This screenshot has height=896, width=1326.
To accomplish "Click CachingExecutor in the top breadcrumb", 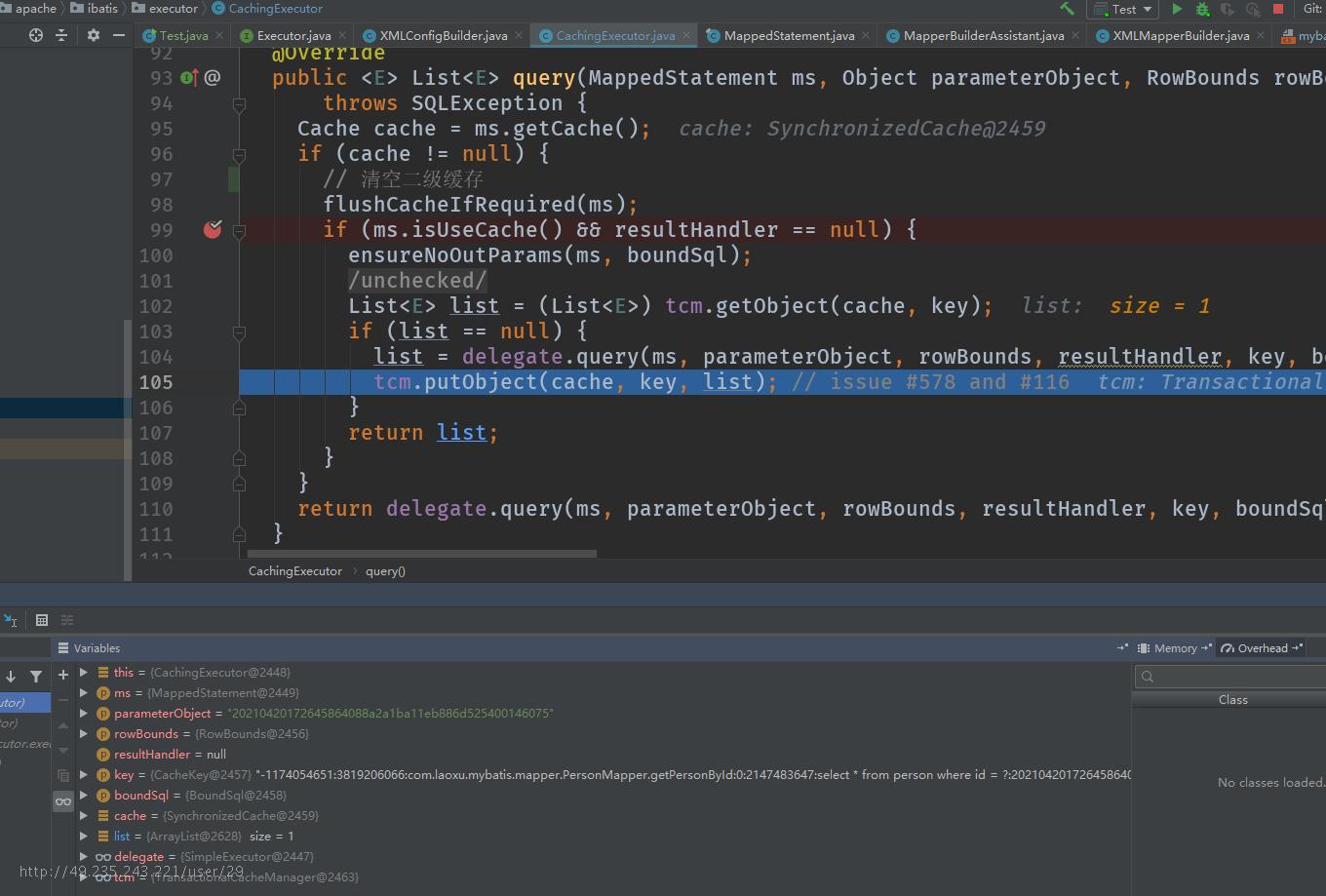I will point(266,9).
